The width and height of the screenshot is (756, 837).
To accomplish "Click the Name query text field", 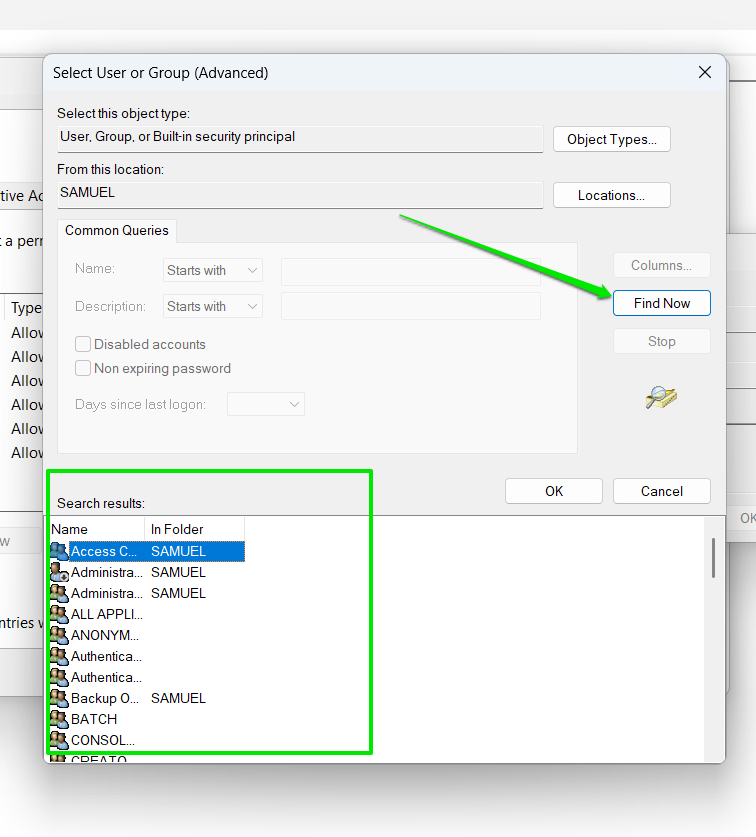I will [x=411, y=272].
